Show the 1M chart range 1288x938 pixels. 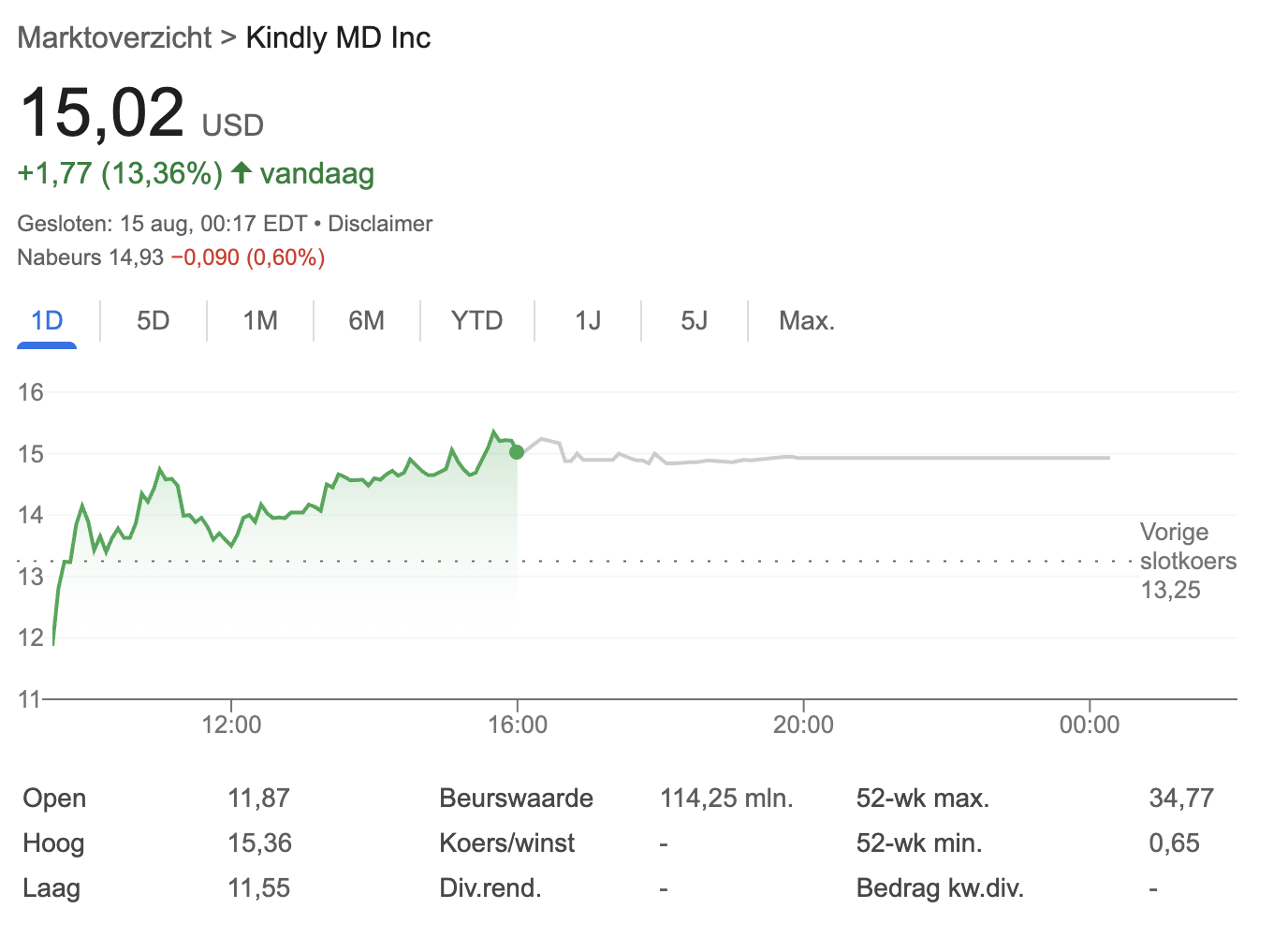(x=260, y=321)
